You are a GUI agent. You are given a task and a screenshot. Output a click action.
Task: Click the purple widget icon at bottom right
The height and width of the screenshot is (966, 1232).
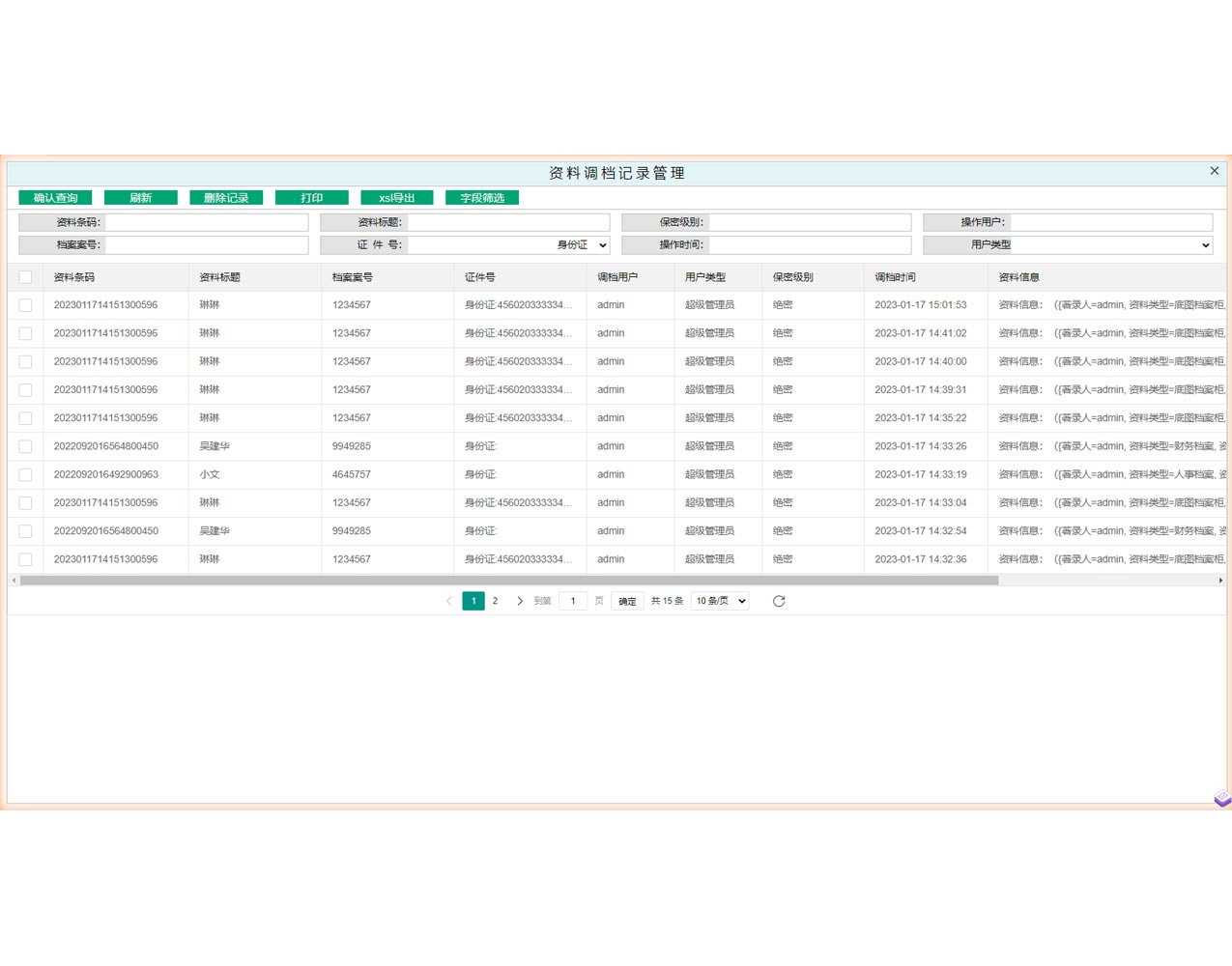coord(1222,798)
